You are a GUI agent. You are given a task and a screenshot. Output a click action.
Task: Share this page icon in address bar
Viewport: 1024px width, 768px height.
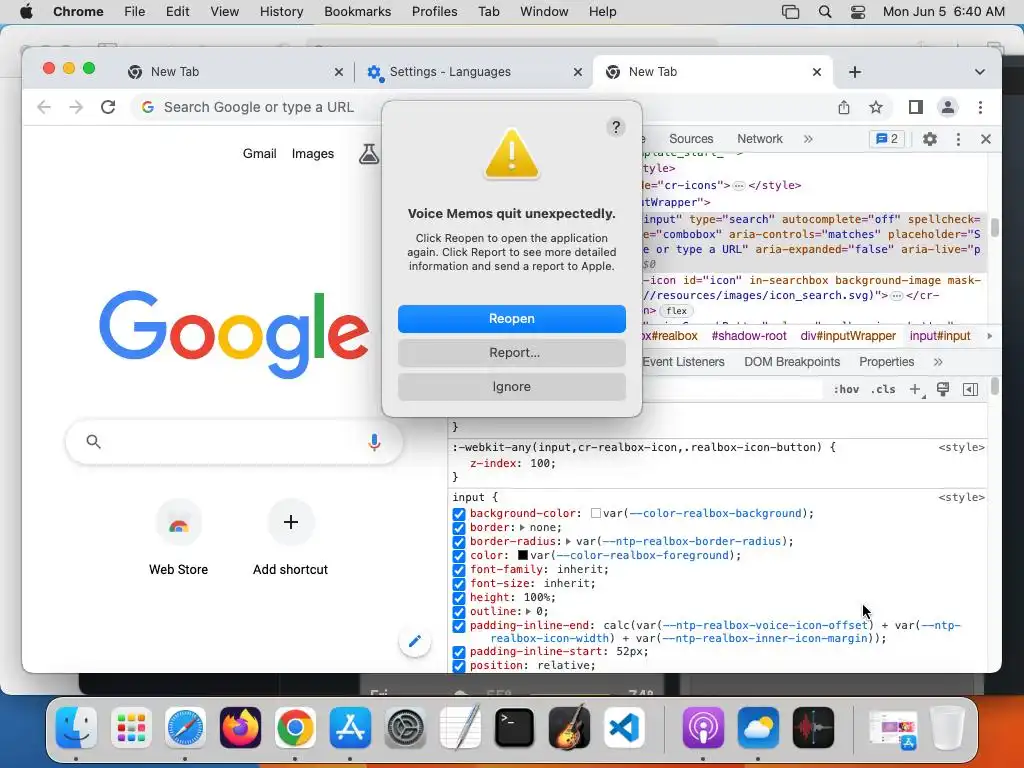point(844,107)
